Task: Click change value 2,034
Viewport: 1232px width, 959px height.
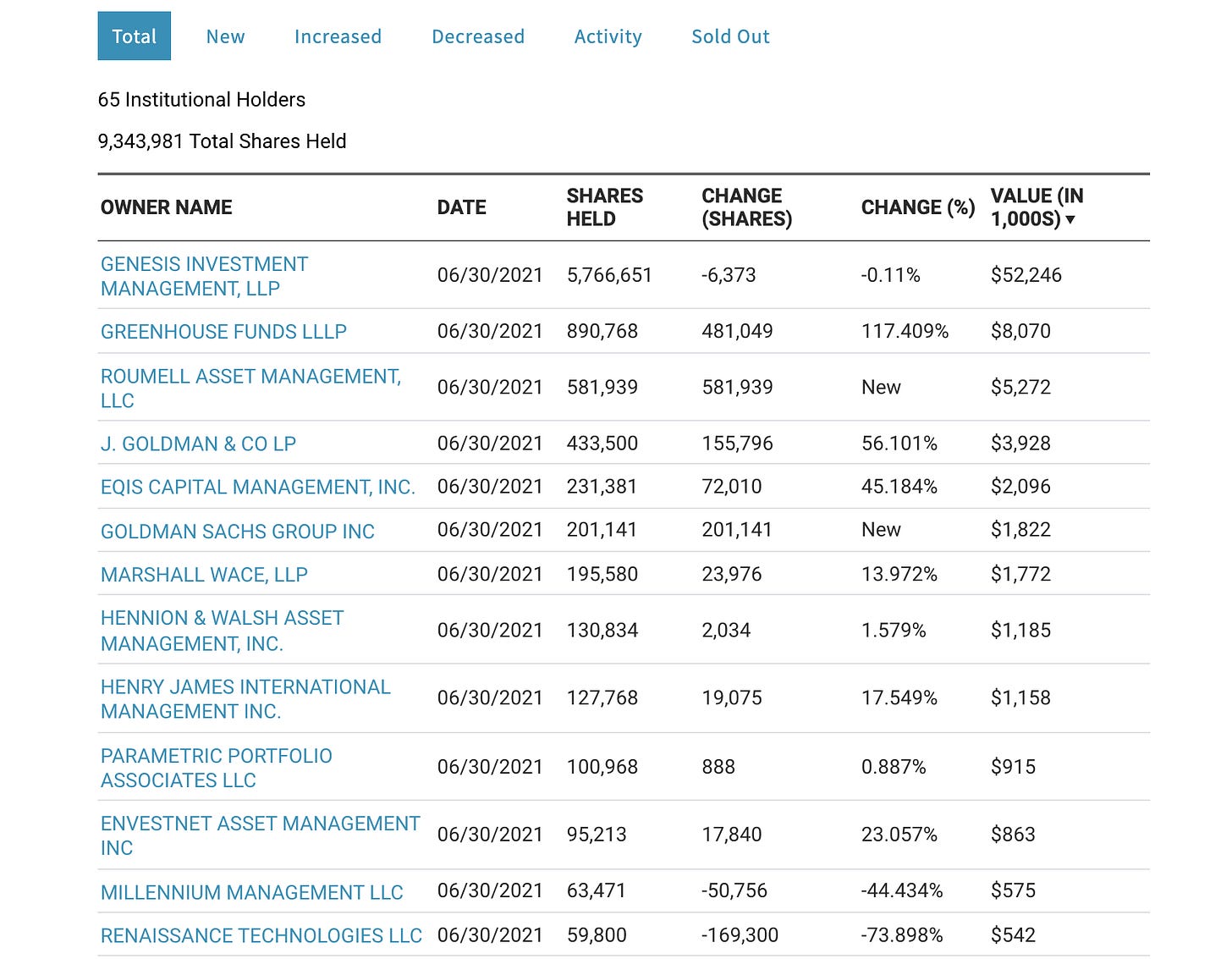Action: coord(726,631)
